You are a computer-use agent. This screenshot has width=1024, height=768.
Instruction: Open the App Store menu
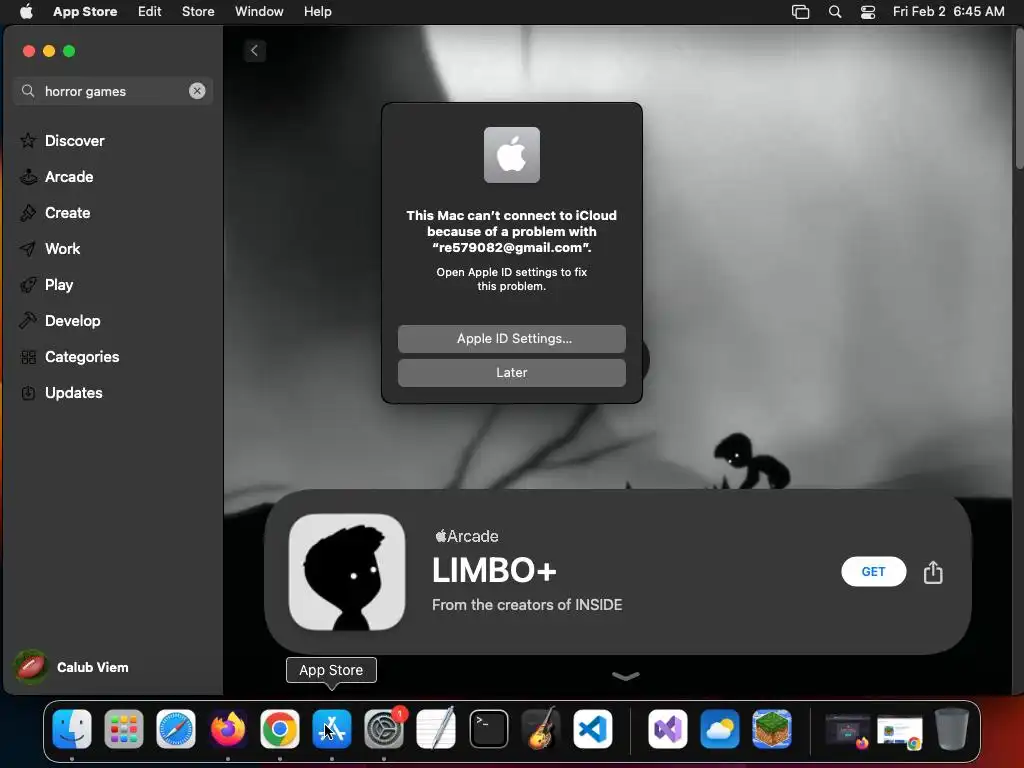(x=85, y=11)
